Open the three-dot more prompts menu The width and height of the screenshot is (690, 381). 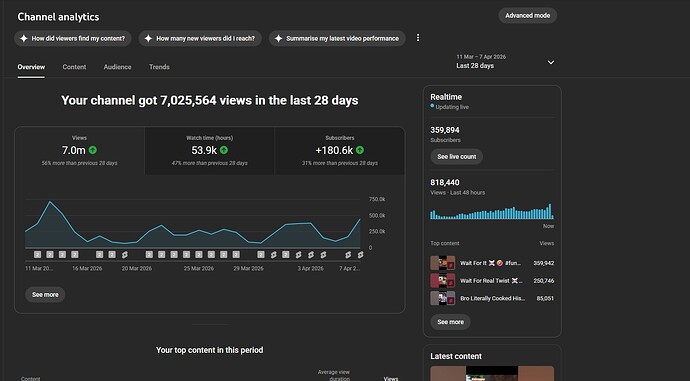pos(418,38)
